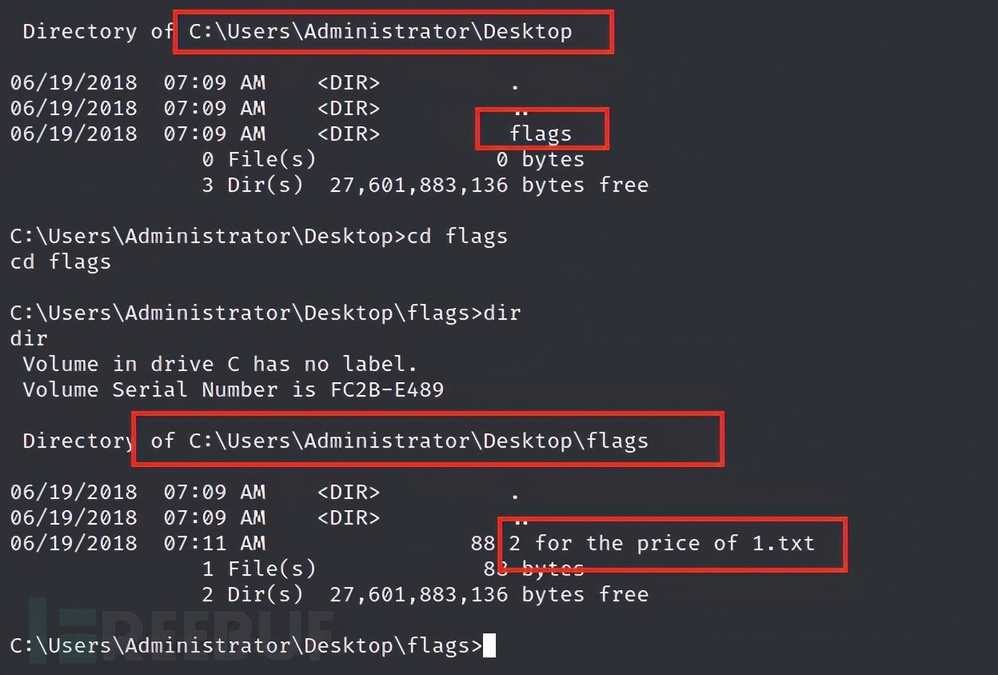
Task: Click the 'dir' command after the flags prompt
Action: [x=502, y=313]
